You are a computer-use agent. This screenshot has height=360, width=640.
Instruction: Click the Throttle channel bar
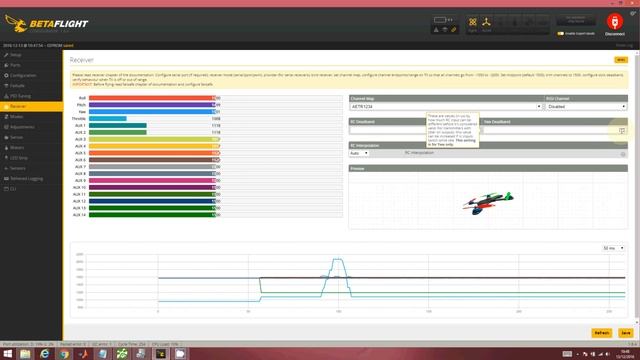(x=216, y=119)
